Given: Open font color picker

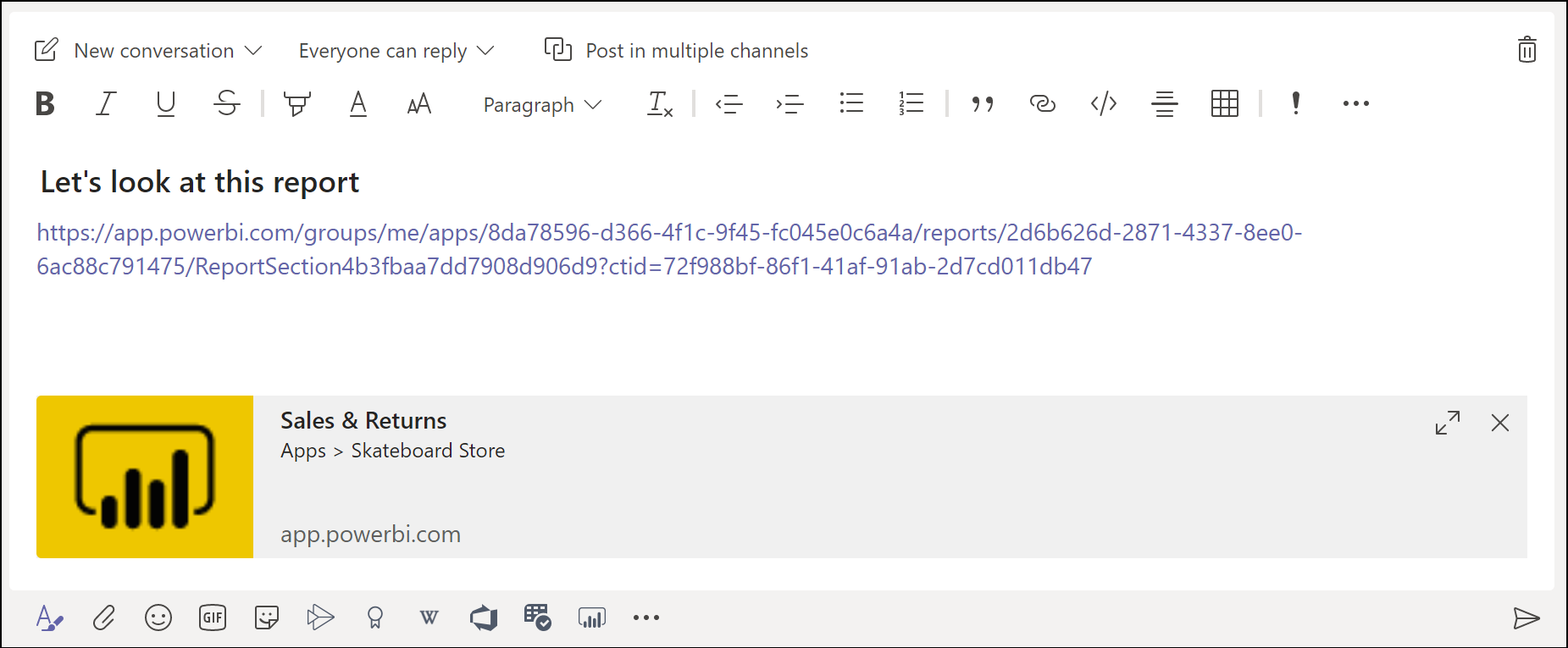Looking at the screenshot, I should pyautogui.click(x=358, y=103).
